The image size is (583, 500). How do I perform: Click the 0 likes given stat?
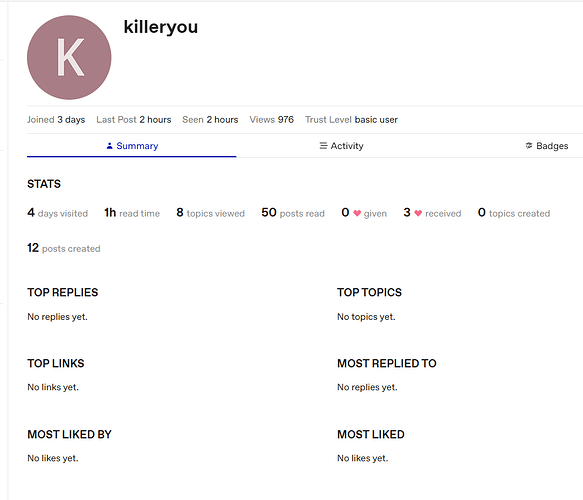pos(364,213)
